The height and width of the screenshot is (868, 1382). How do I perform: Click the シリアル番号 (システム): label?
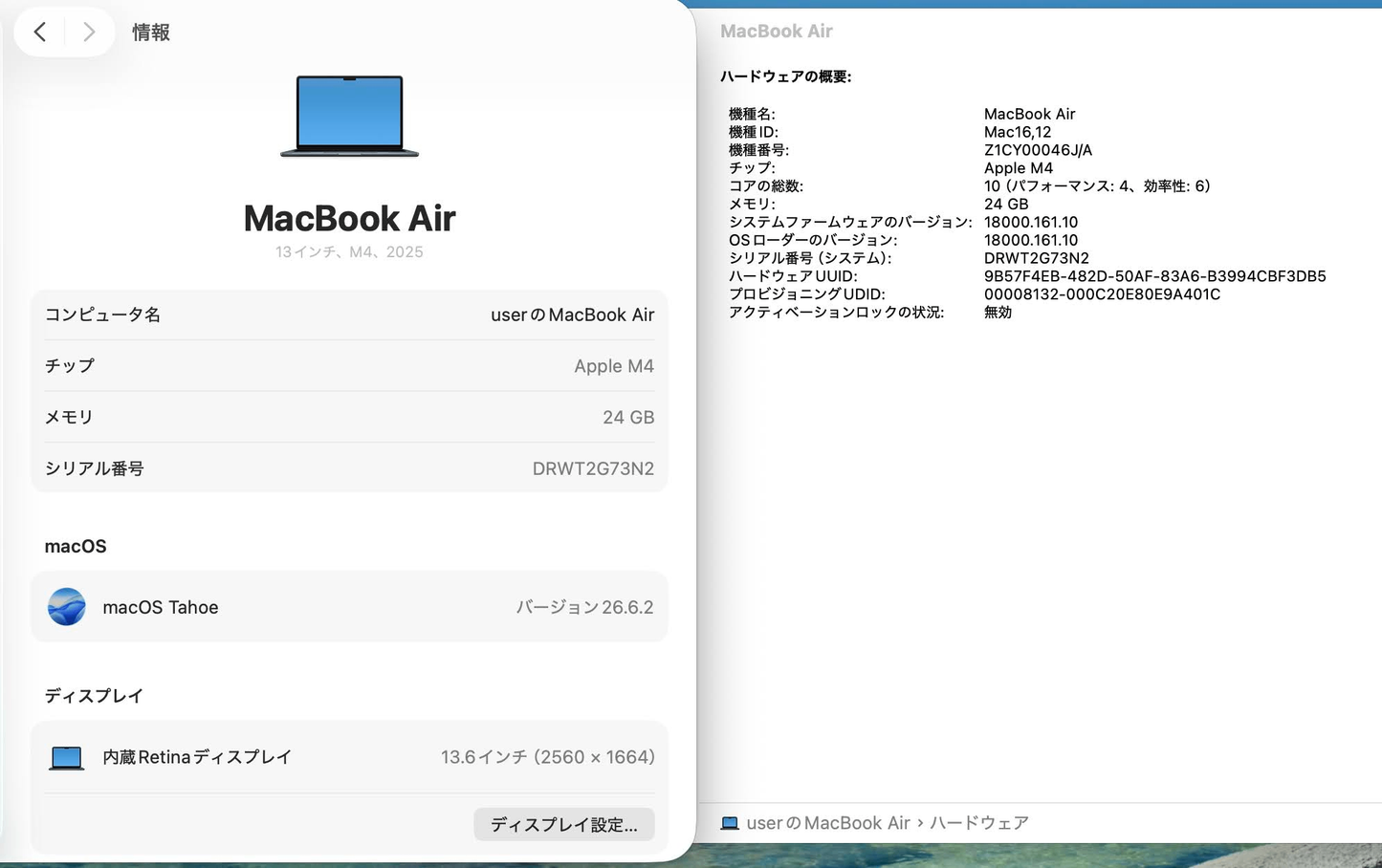(x=810, y=258)
